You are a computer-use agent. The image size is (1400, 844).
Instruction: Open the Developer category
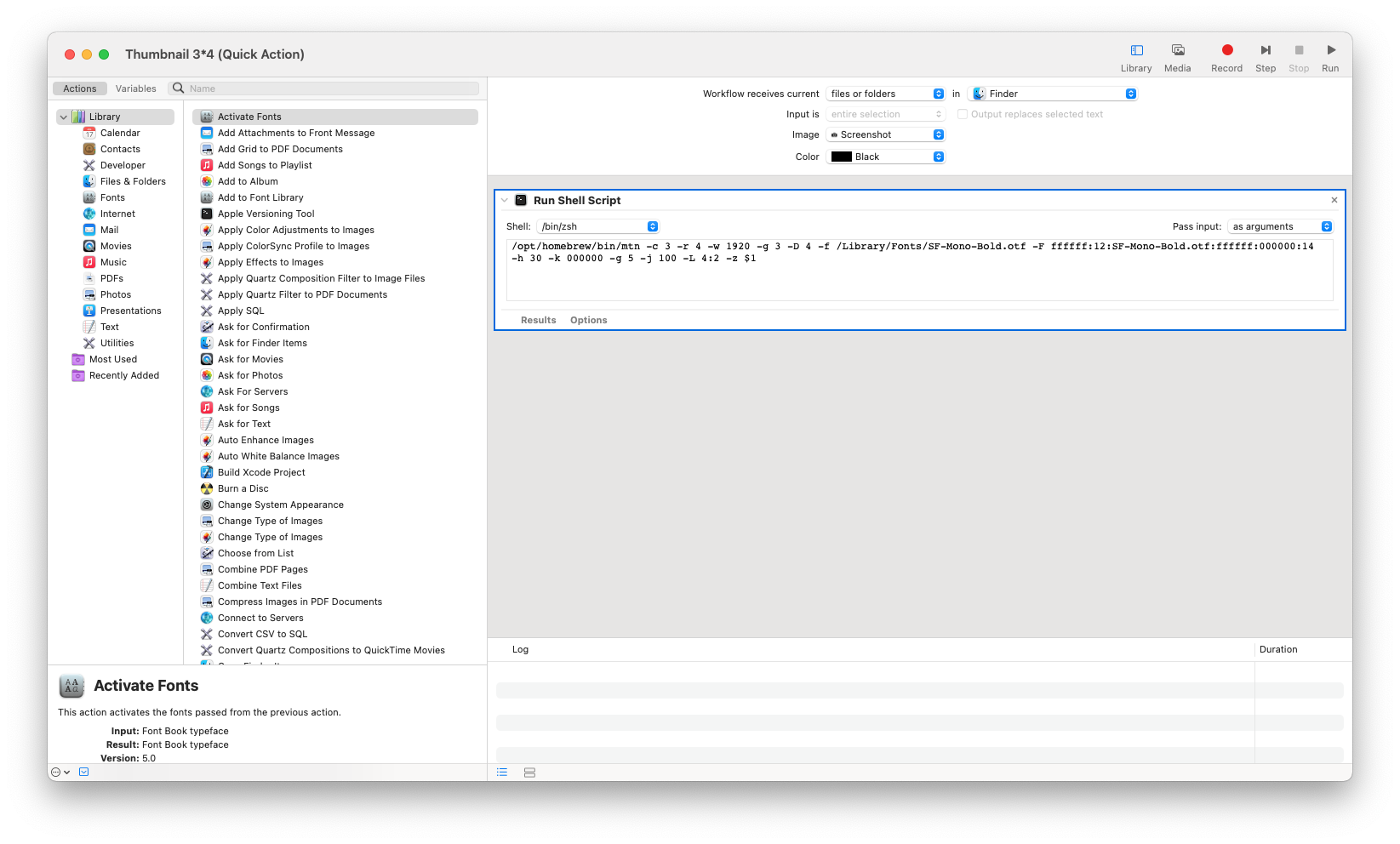click(x=123, y=165)
